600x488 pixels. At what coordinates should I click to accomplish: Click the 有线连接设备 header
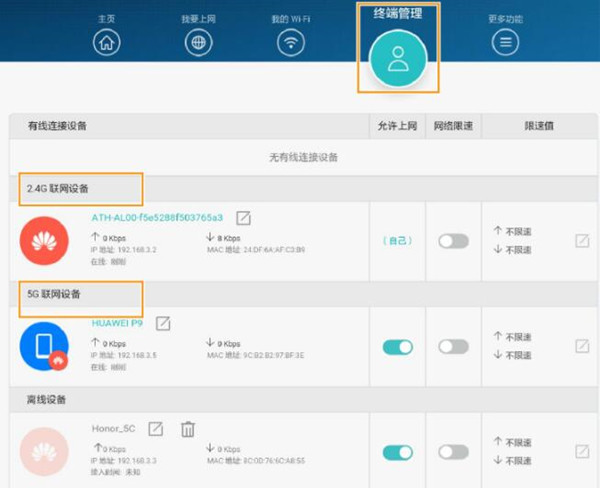coord(57,126)
